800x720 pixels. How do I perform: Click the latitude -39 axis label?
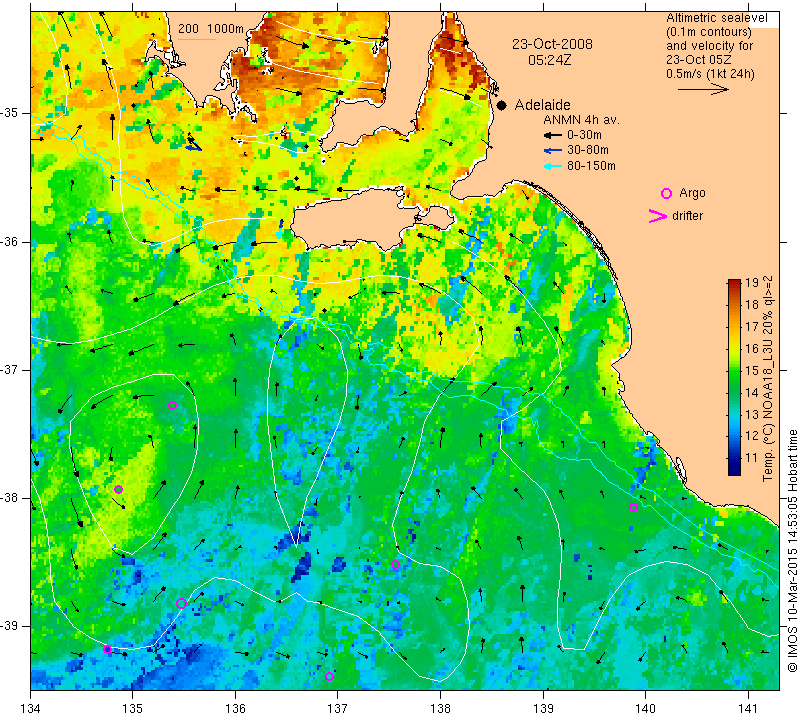pyautogui.click(x=9, y=626)
